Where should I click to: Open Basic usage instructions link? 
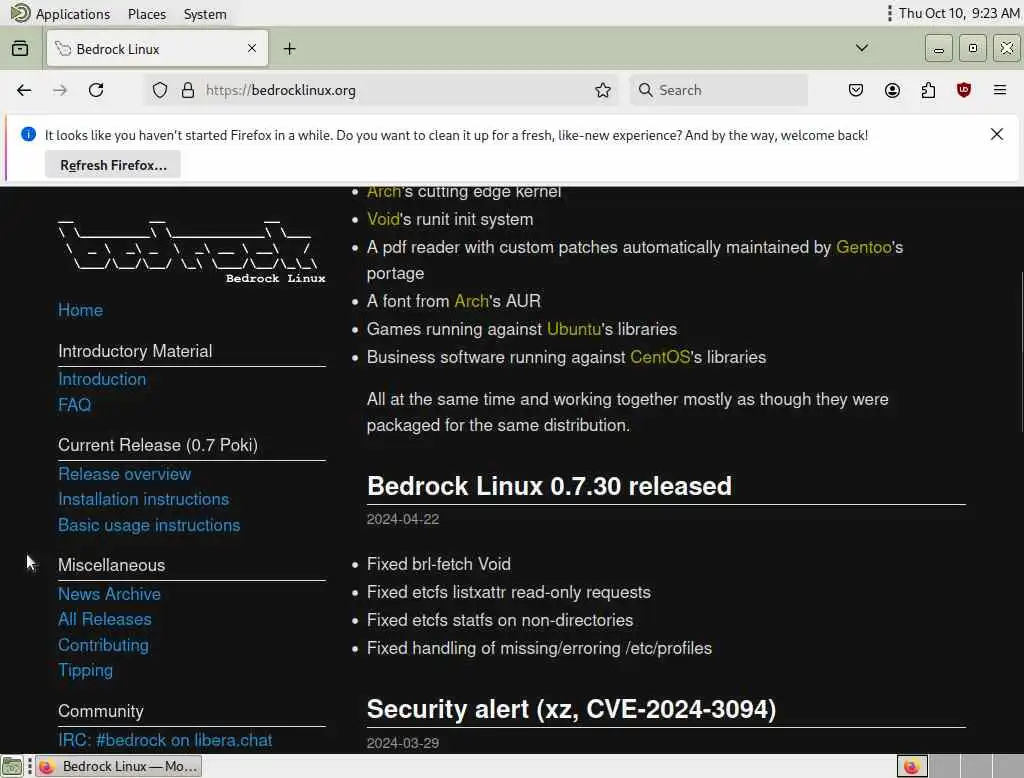[x=149, y=525]
